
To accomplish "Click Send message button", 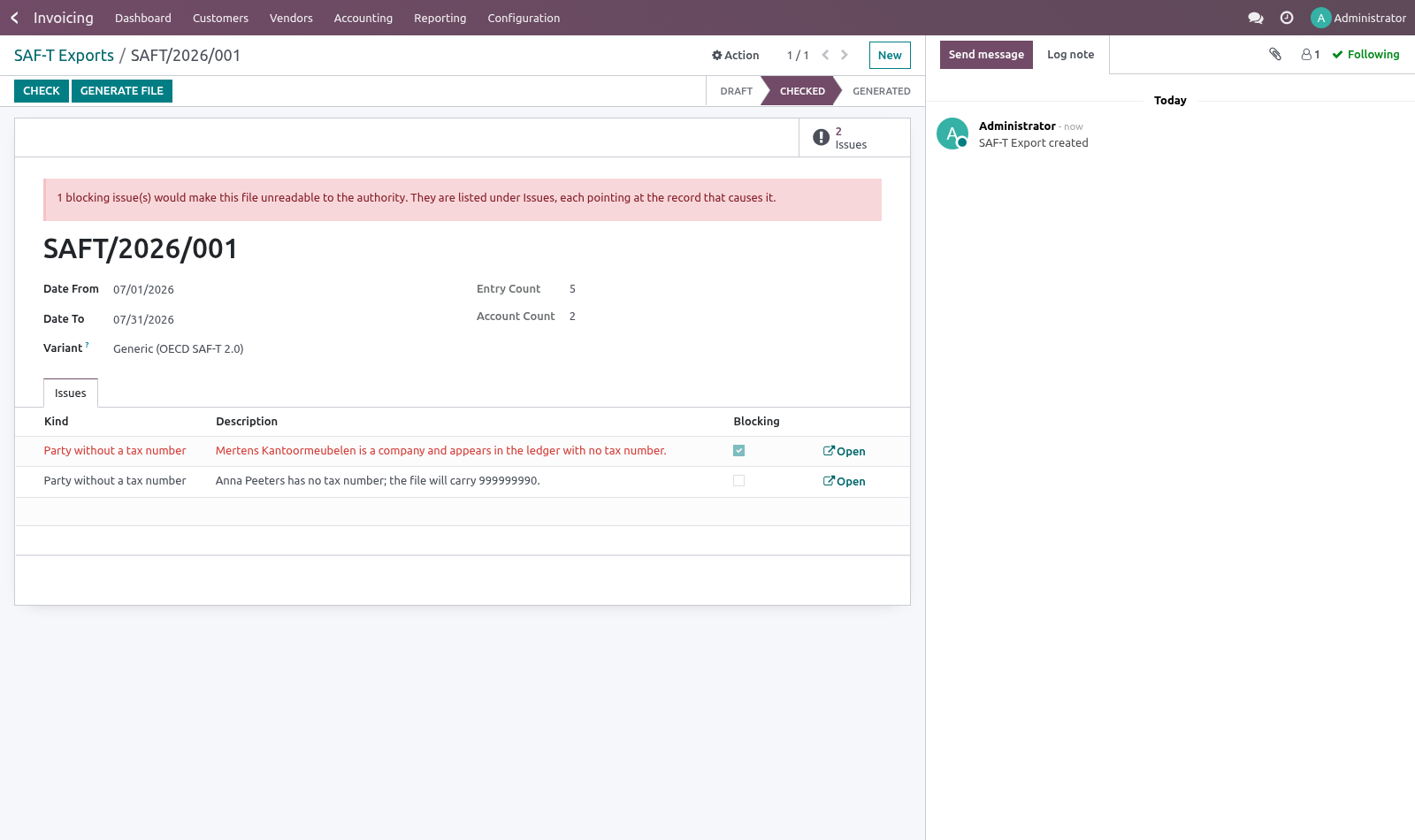I will pyautogui.click(x=986, y=54).
